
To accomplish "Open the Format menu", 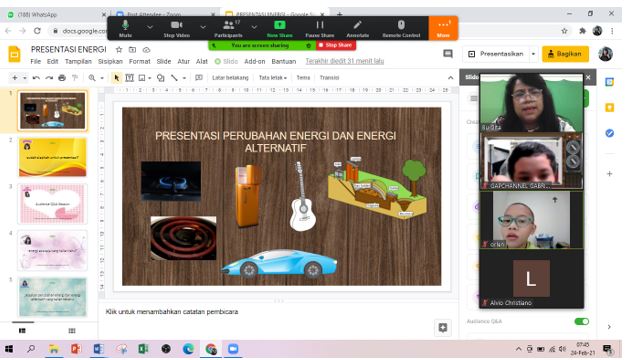I will pyautogui.click(x=139, y=61).
